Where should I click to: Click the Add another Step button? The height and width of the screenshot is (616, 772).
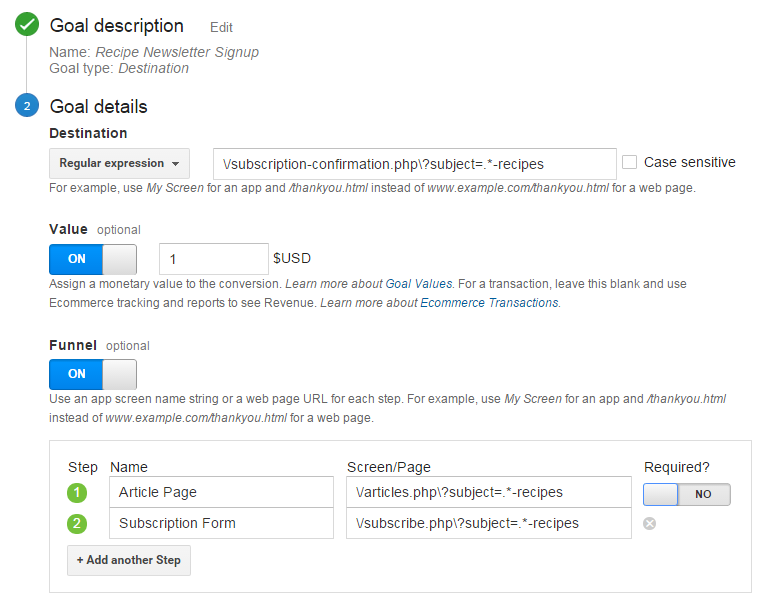coord(129,560)
